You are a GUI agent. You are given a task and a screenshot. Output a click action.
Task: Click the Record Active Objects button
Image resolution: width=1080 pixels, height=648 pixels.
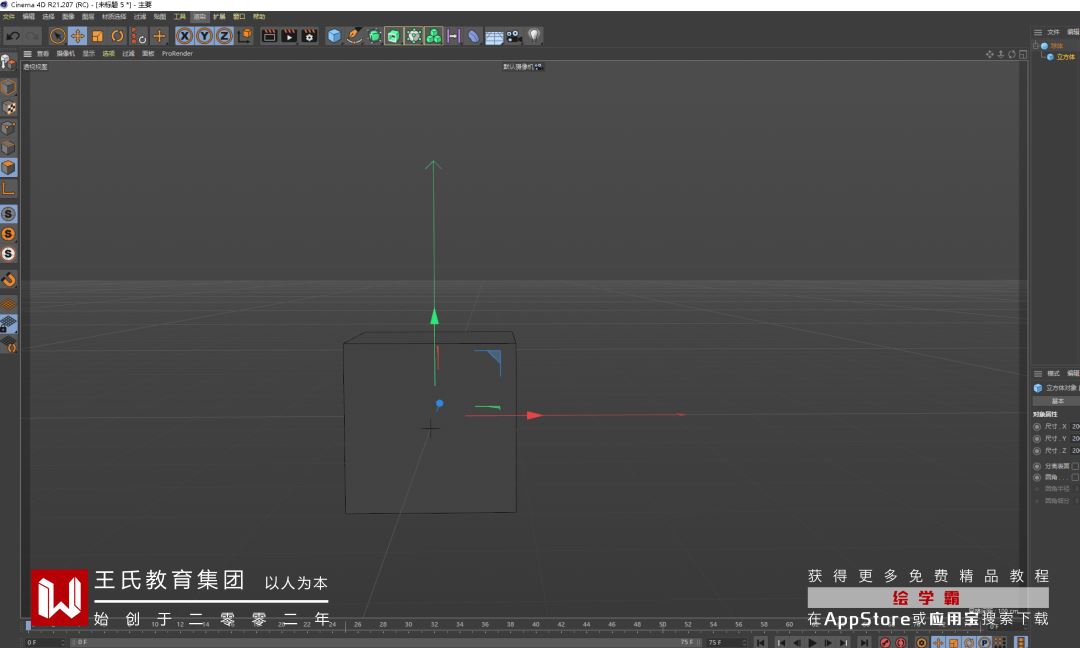tap(885, 642)
